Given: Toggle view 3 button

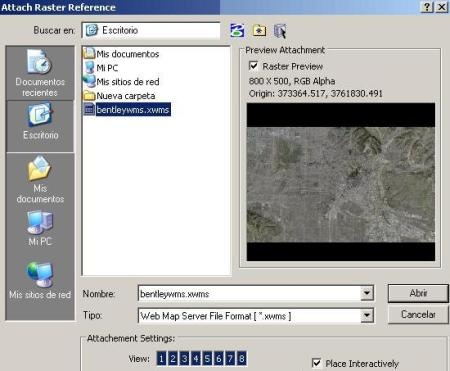Looking at the screenshot, I should tap(184, 359).
